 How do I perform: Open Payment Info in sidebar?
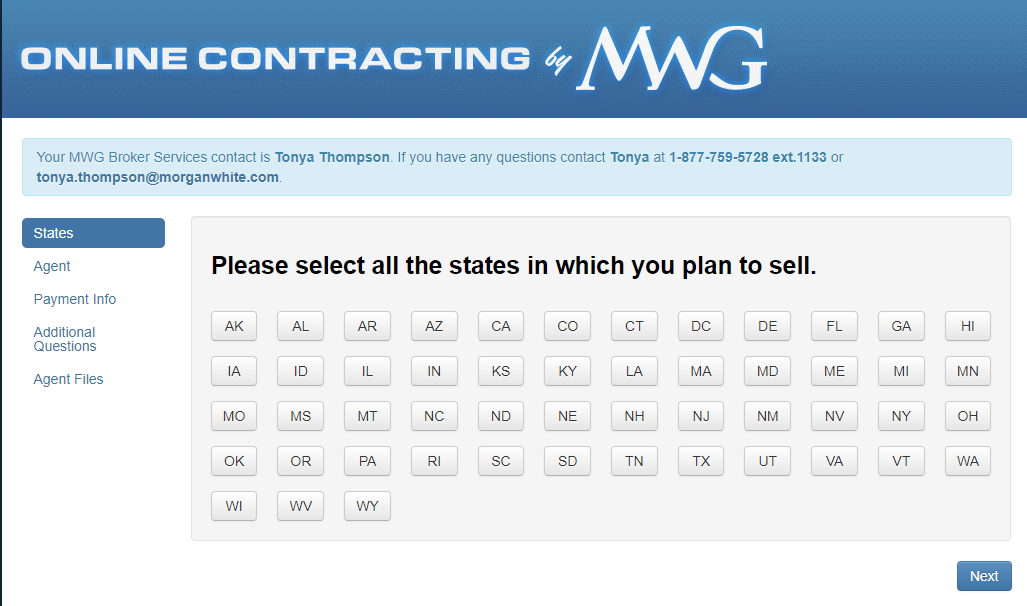[x=75, y=299]
